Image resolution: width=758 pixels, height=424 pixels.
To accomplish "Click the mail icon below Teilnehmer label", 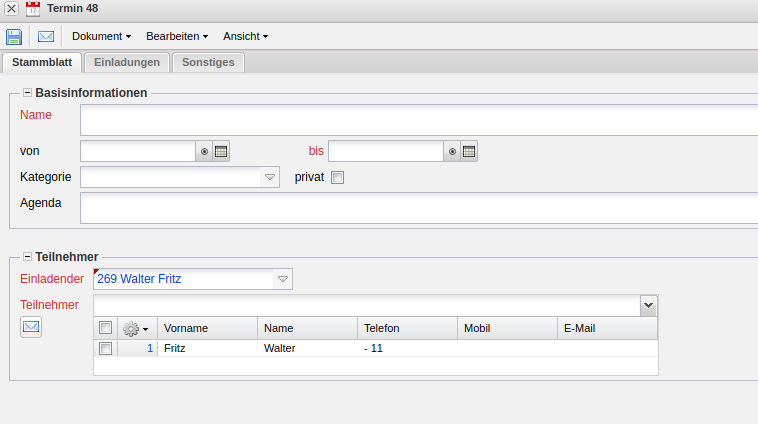I will (31, 326).
